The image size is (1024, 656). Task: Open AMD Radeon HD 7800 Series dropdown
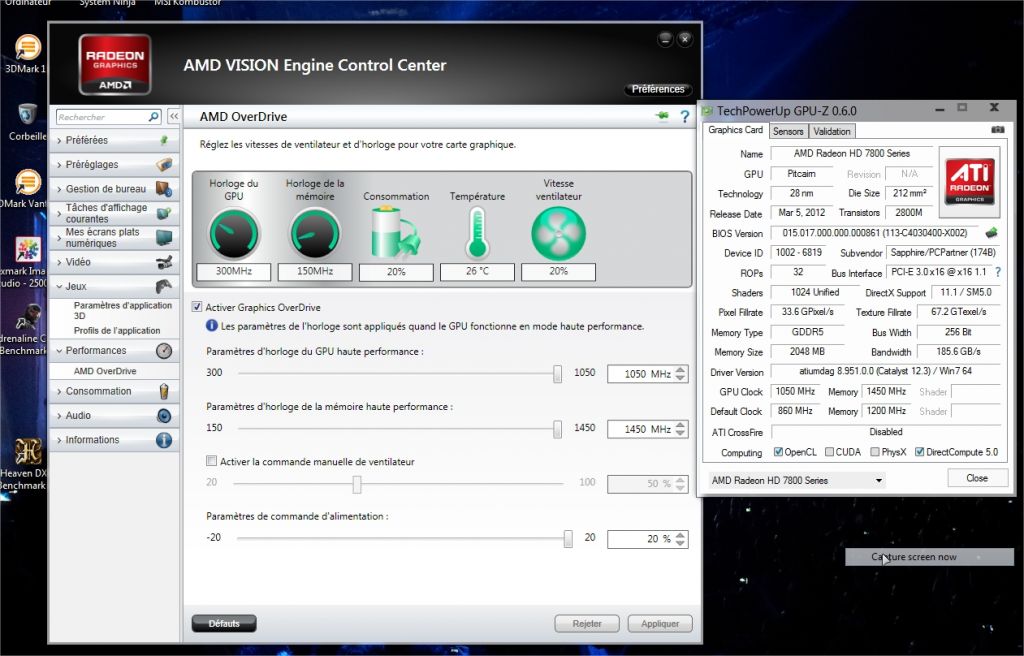coord(797,480)
